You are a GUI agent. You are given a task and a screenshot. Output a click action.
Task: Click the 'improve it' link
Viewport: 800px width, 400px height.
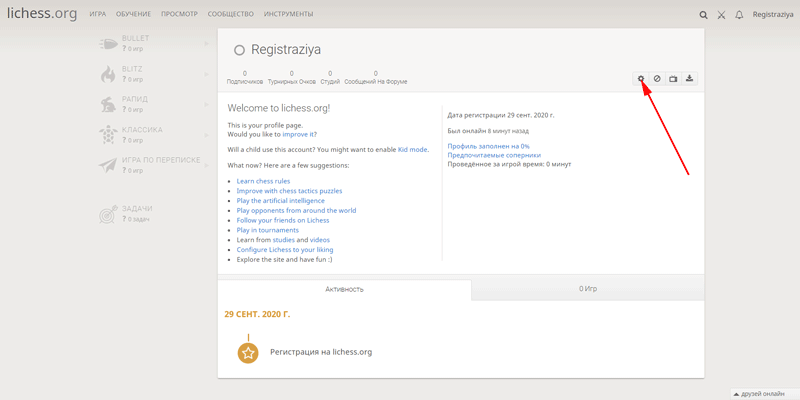[298, 135]
